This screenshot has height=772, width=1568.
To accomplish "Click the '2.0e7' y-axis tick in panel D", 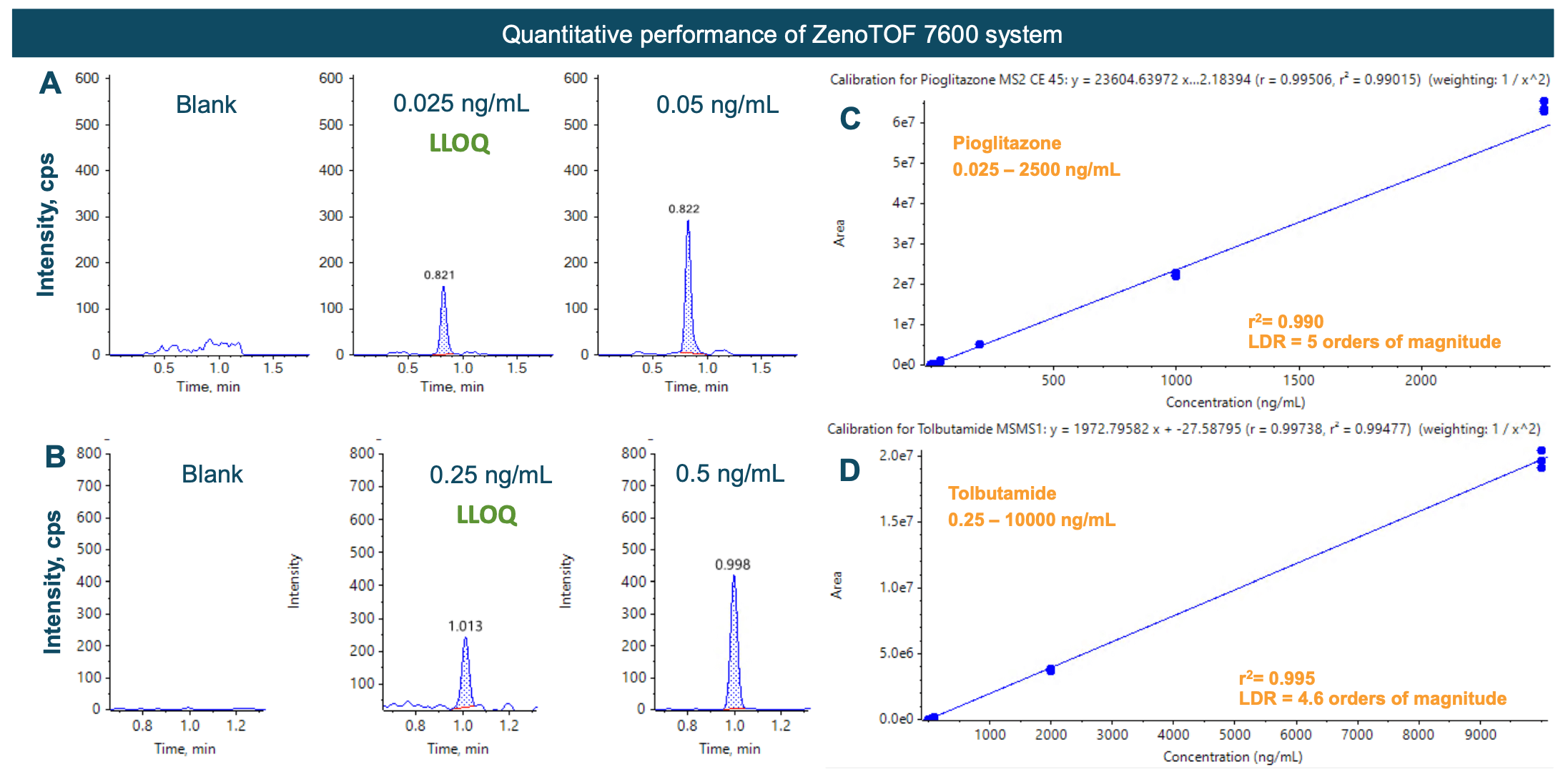I will [896, 455].
